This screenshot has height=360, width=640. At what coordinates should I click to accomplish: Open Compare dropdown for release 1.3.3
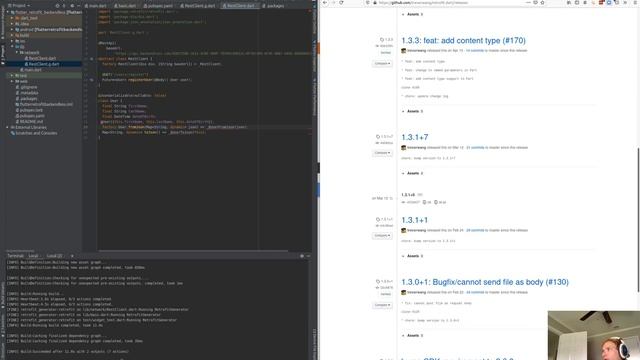pos(382,64)
